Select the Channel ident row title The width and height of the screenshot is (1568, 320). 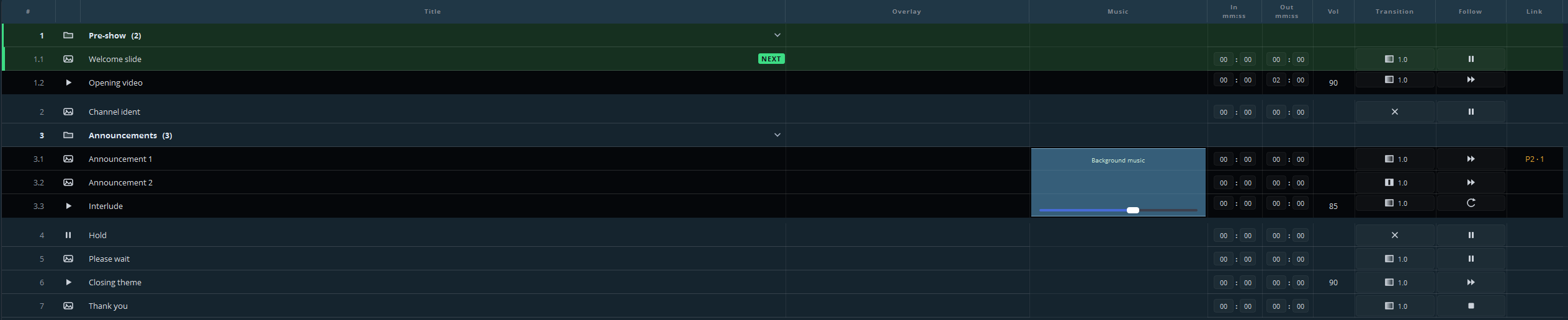click(x=114, y=112)
